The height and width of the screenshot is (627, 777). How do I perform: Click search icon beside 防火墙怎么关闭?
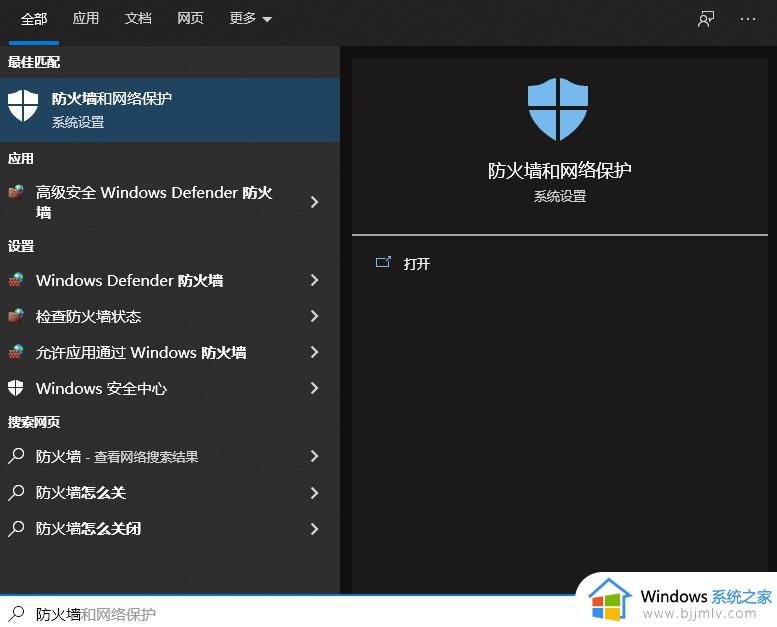tap(16, 528)
